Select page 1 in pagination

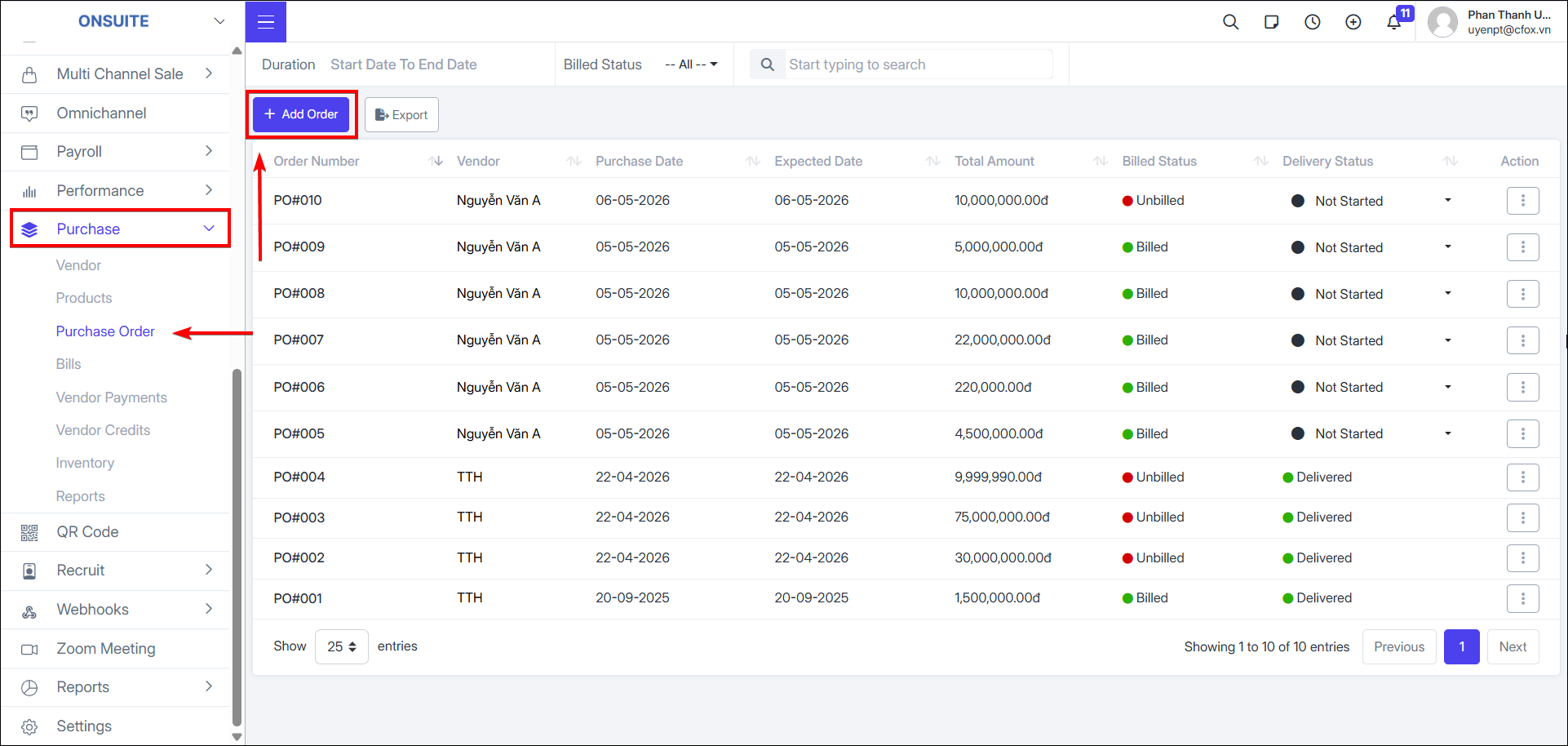click(1461, 647)
